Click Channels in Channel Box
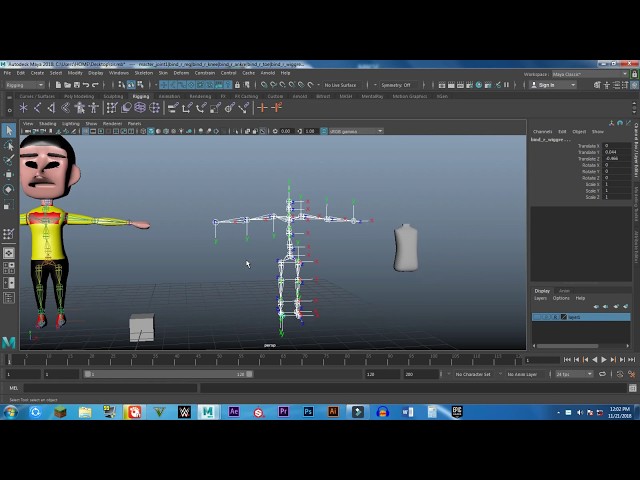Viewport: 640px width, 480px height. [542, 131]
